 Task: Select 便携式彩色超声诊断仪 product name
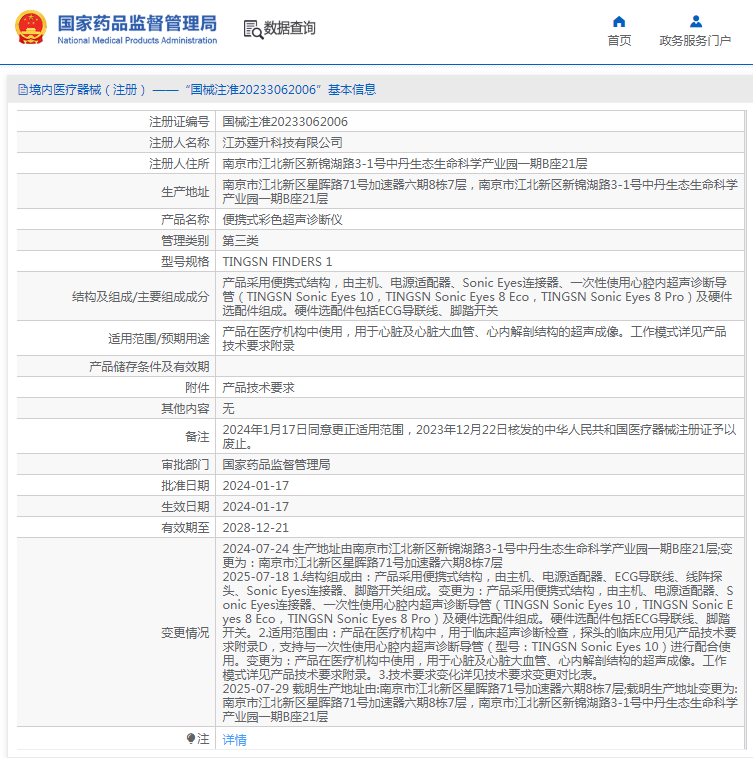coord(283,220)
